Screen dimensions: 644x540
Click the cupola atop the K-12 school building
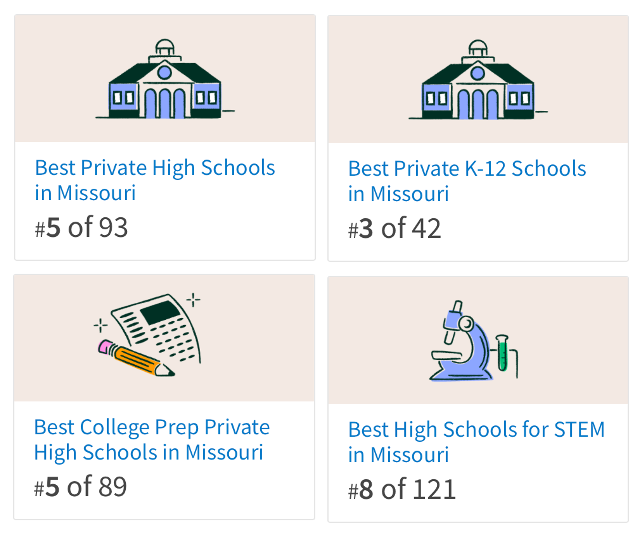[477, 50]
